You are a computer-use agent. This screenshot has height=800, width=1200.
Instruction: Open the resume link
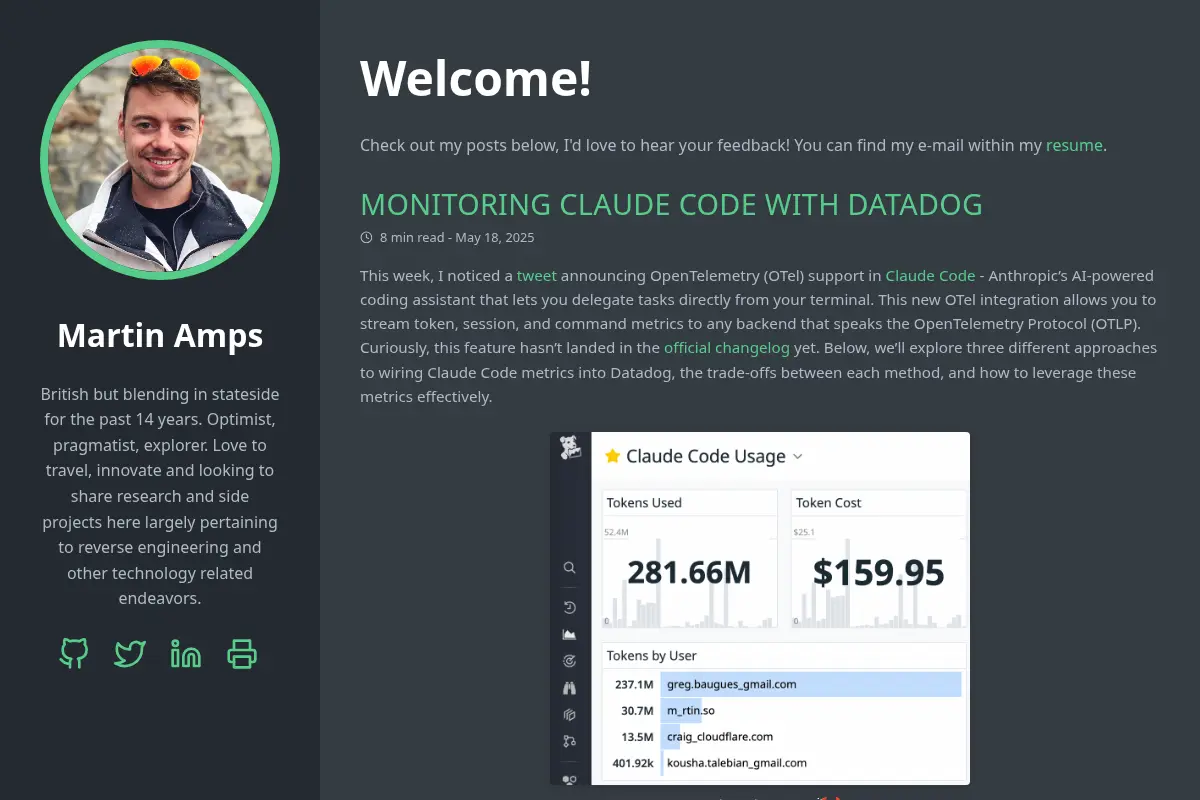(1074, 145)
